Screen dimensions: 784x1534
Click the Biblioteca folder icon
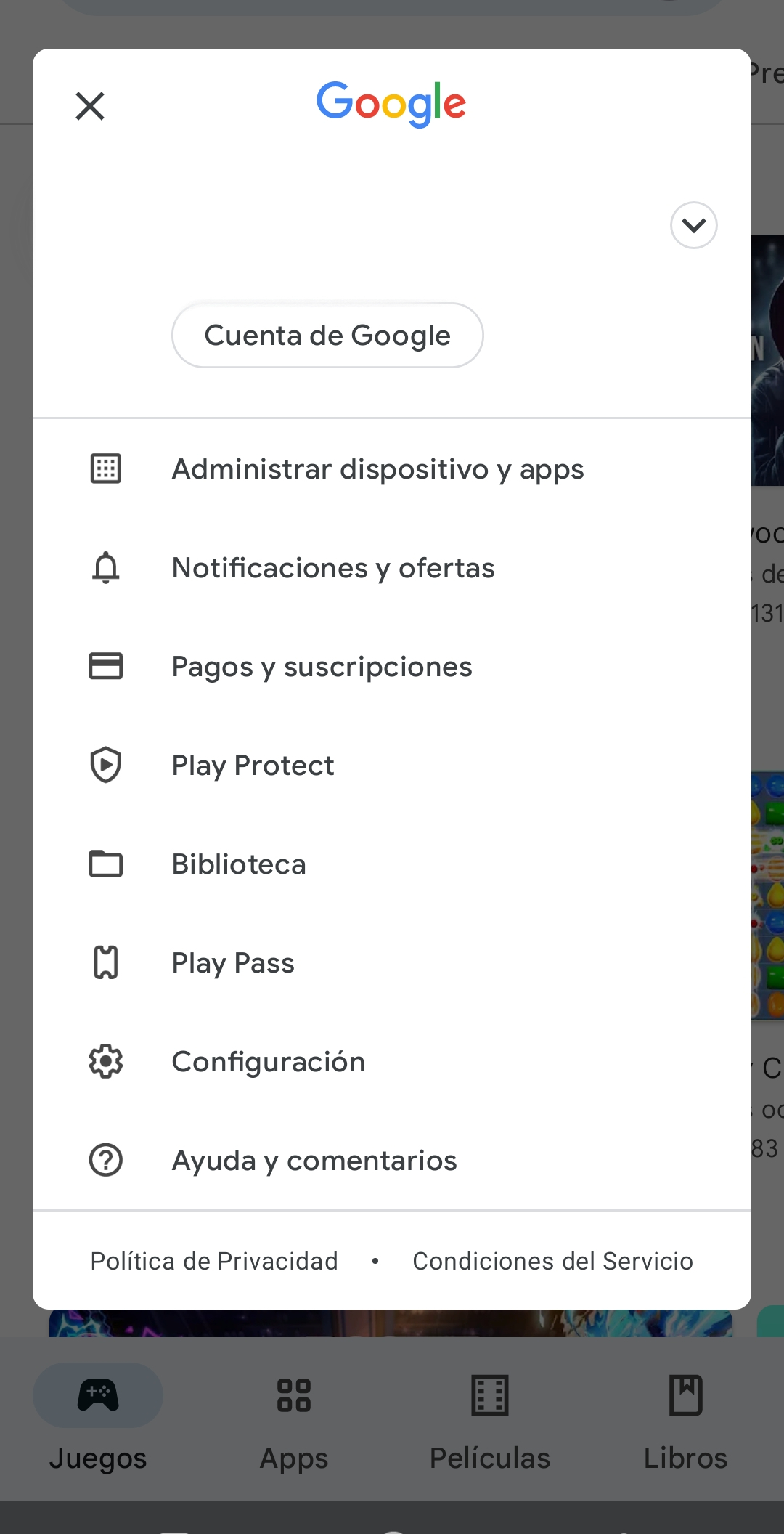106,864
